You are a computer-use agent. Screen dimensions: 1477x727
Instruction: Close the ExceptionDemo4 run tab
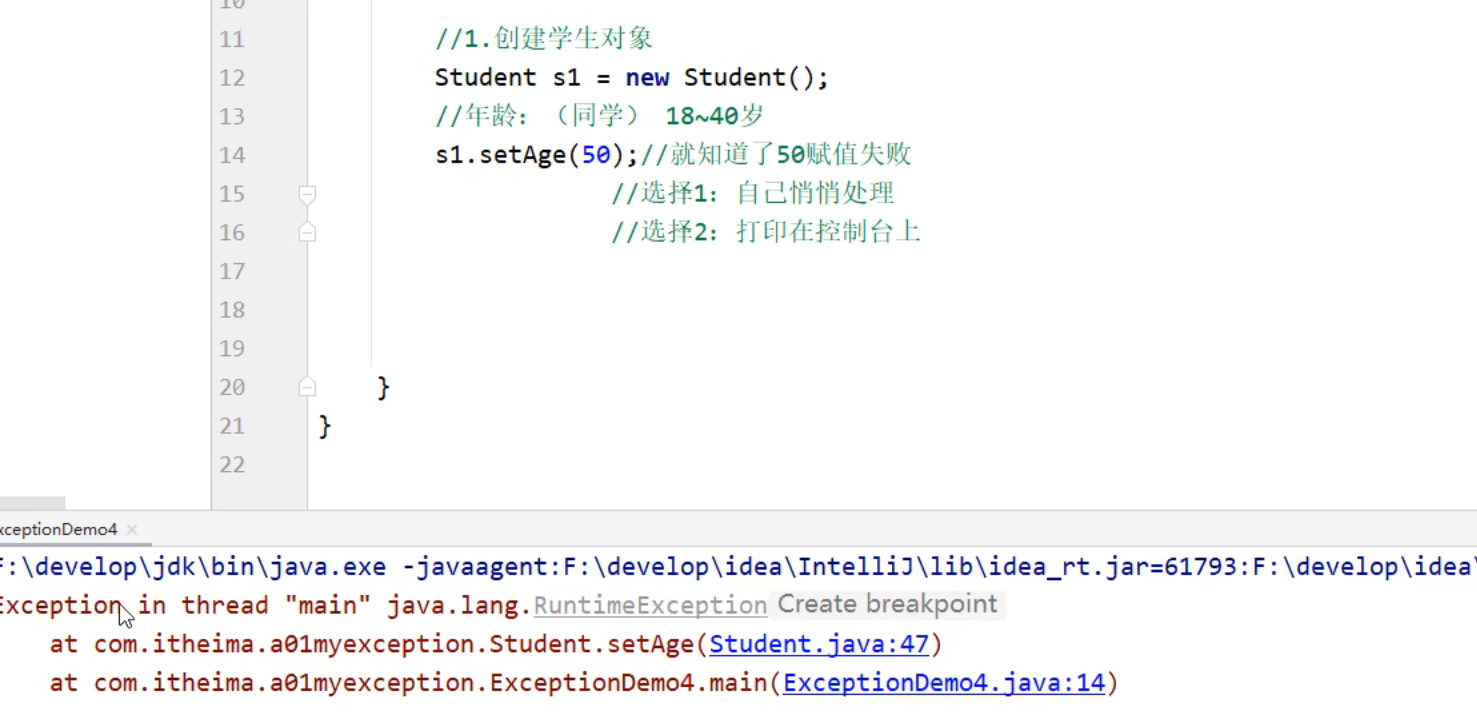(x=132, y=529)
